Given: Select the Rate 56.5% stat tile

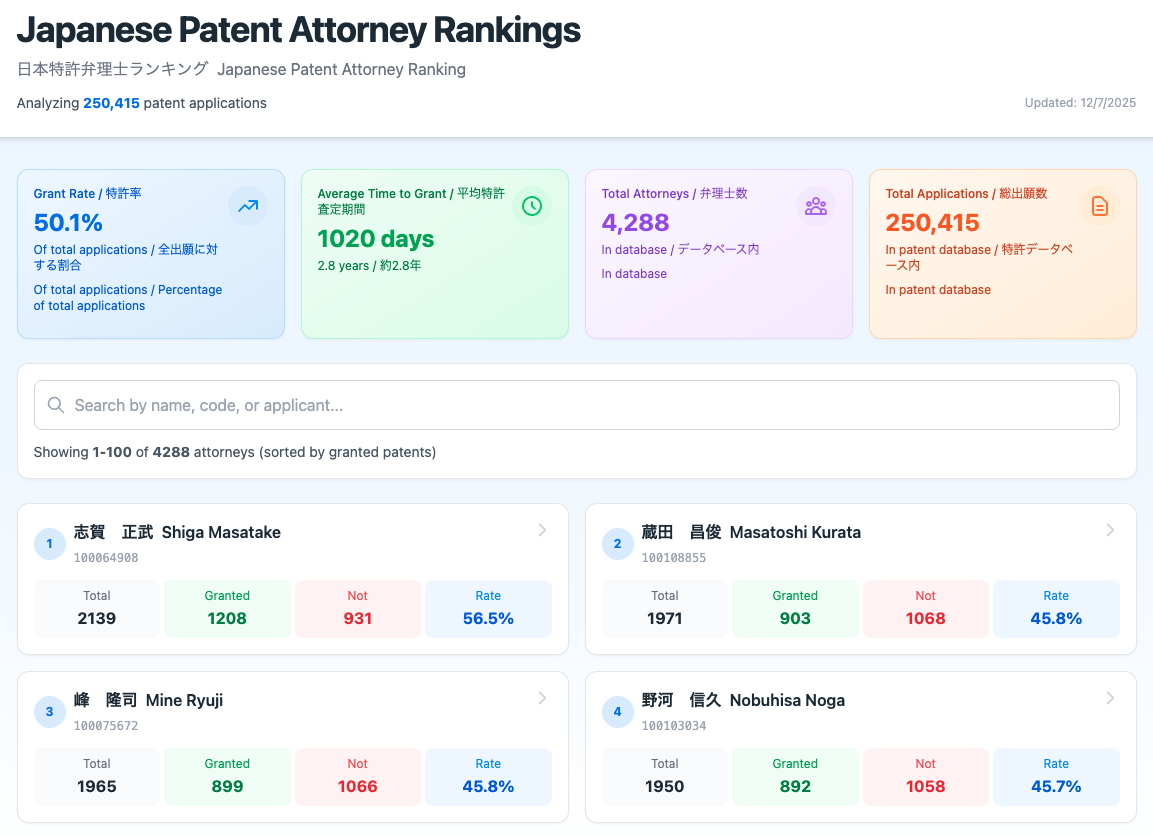Looking at the screenshot, I should click(x=488, y=608).
